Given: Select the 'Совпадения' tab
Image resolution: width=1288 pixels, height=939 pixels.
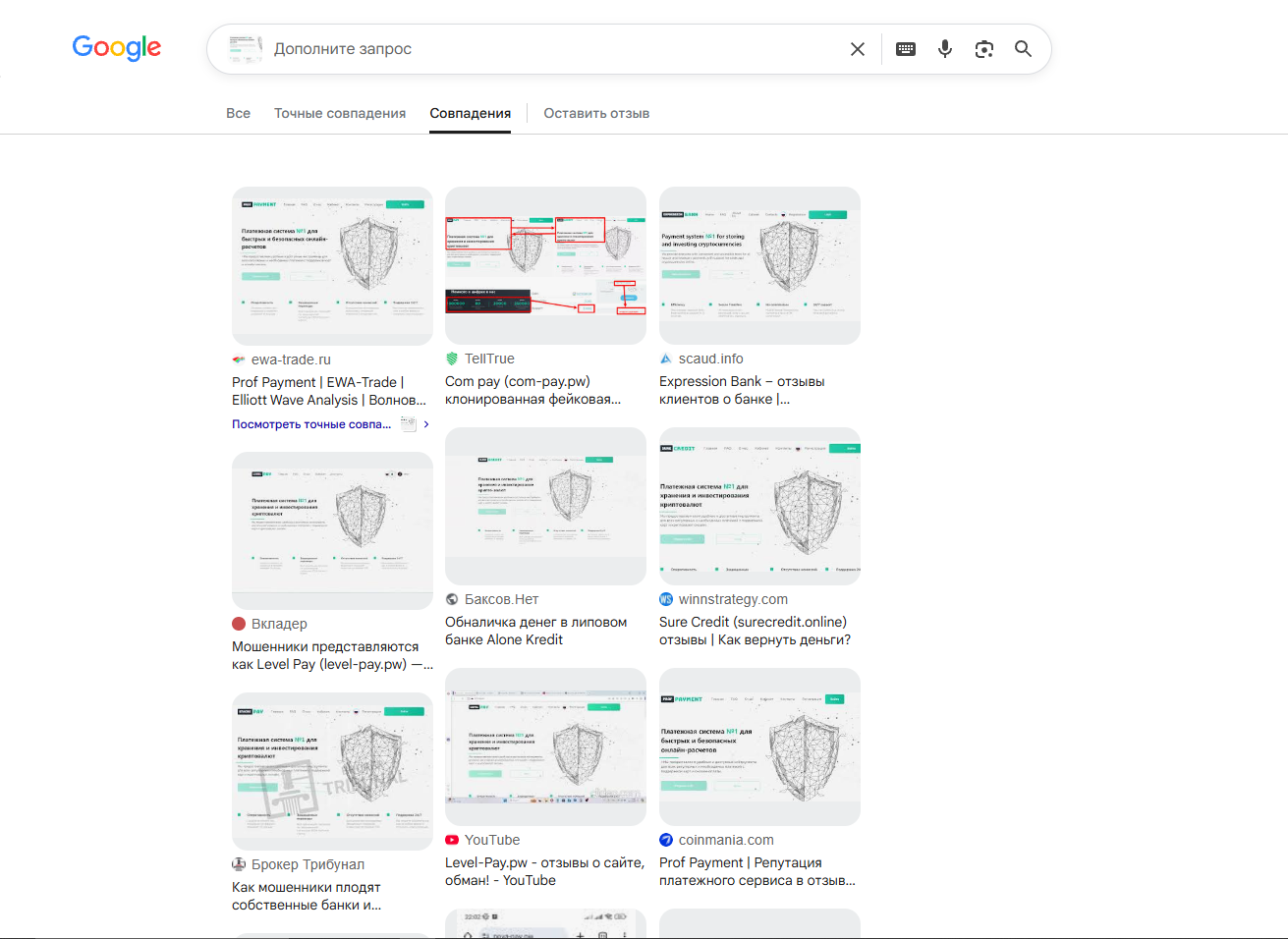Looking at the screenshot, I should pos(470,113).
